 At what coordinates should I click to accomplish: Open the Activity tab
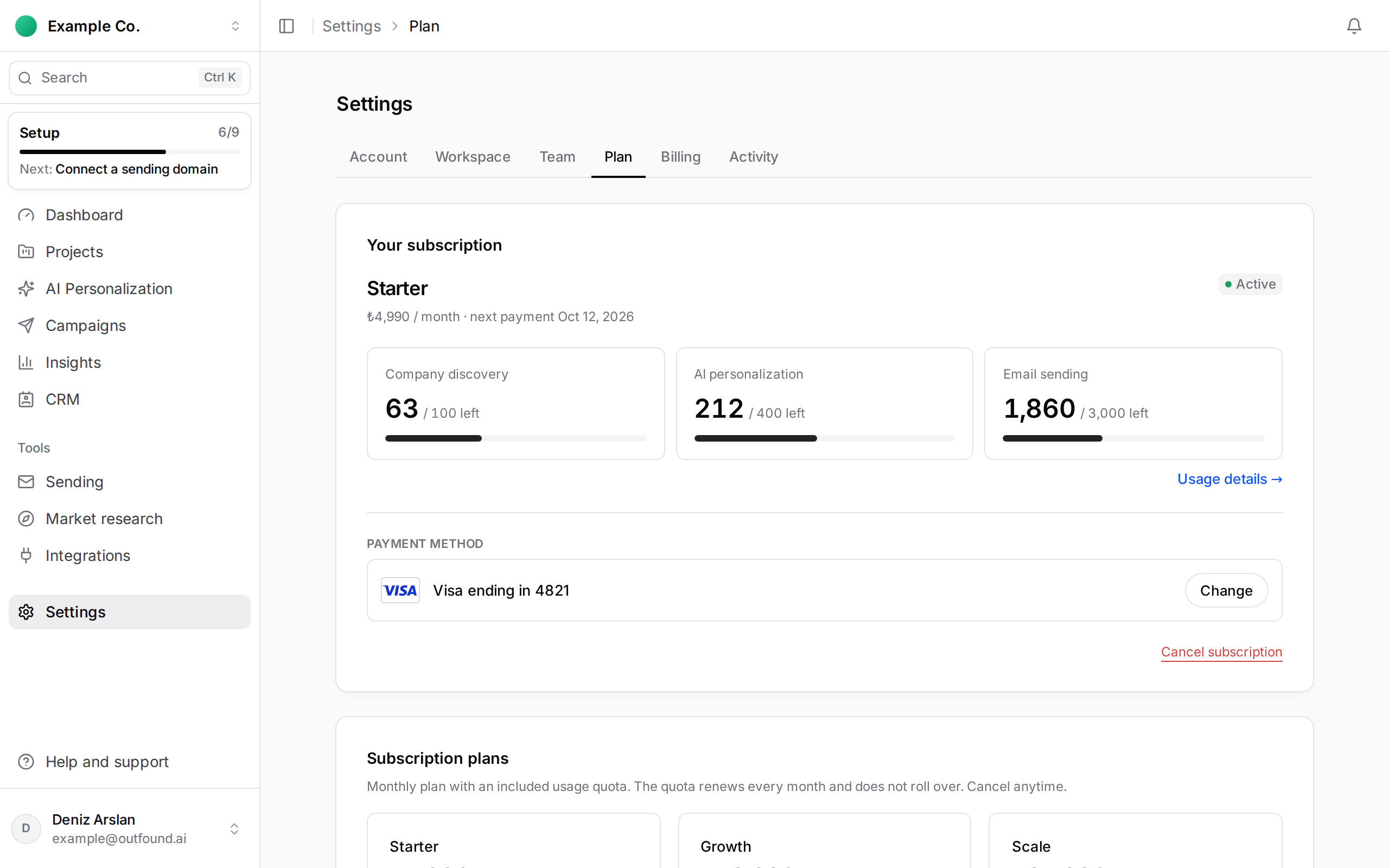[753, 157]
